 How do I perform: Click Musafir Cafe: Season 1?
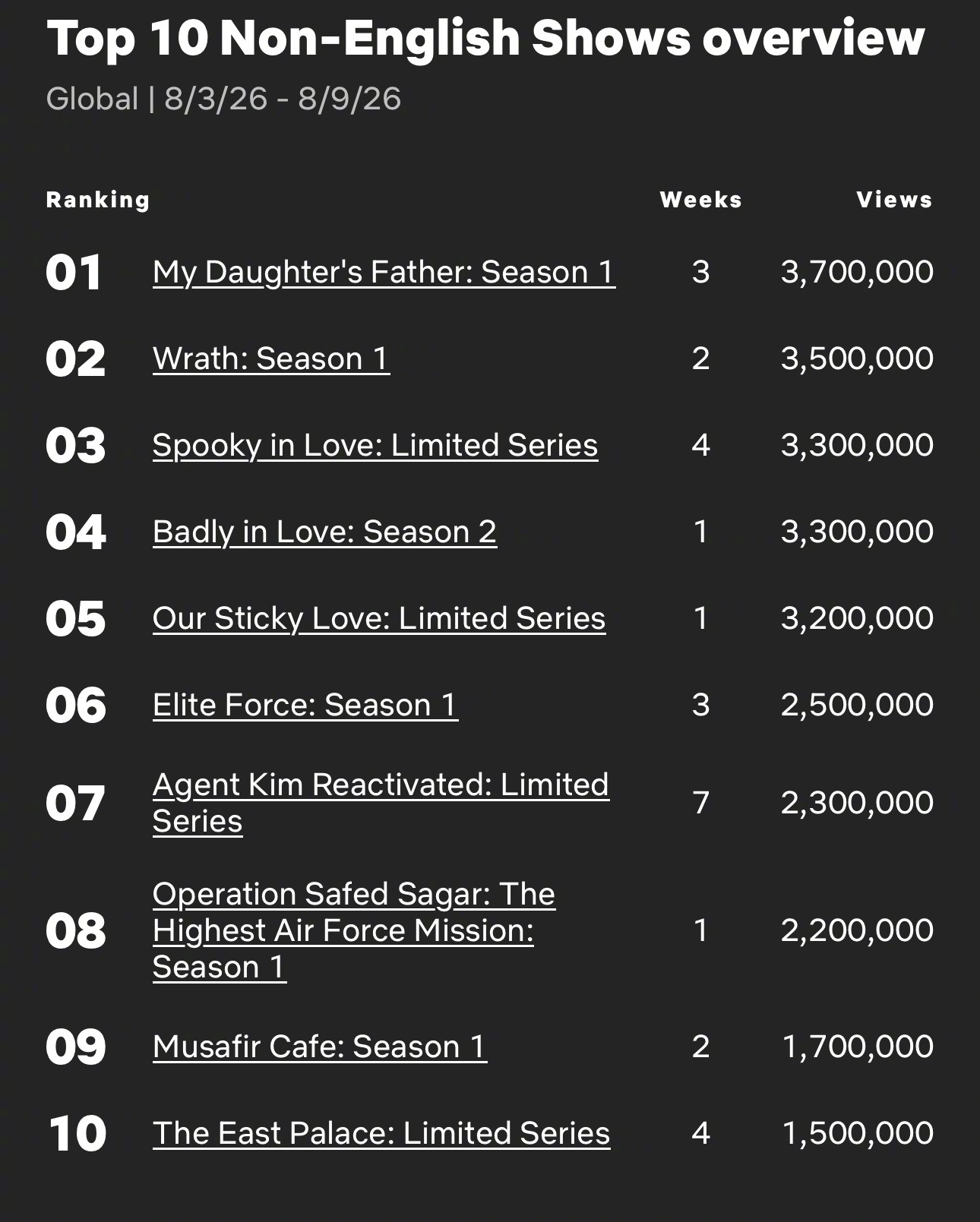pyautogui.click(x=320, y=1047)
